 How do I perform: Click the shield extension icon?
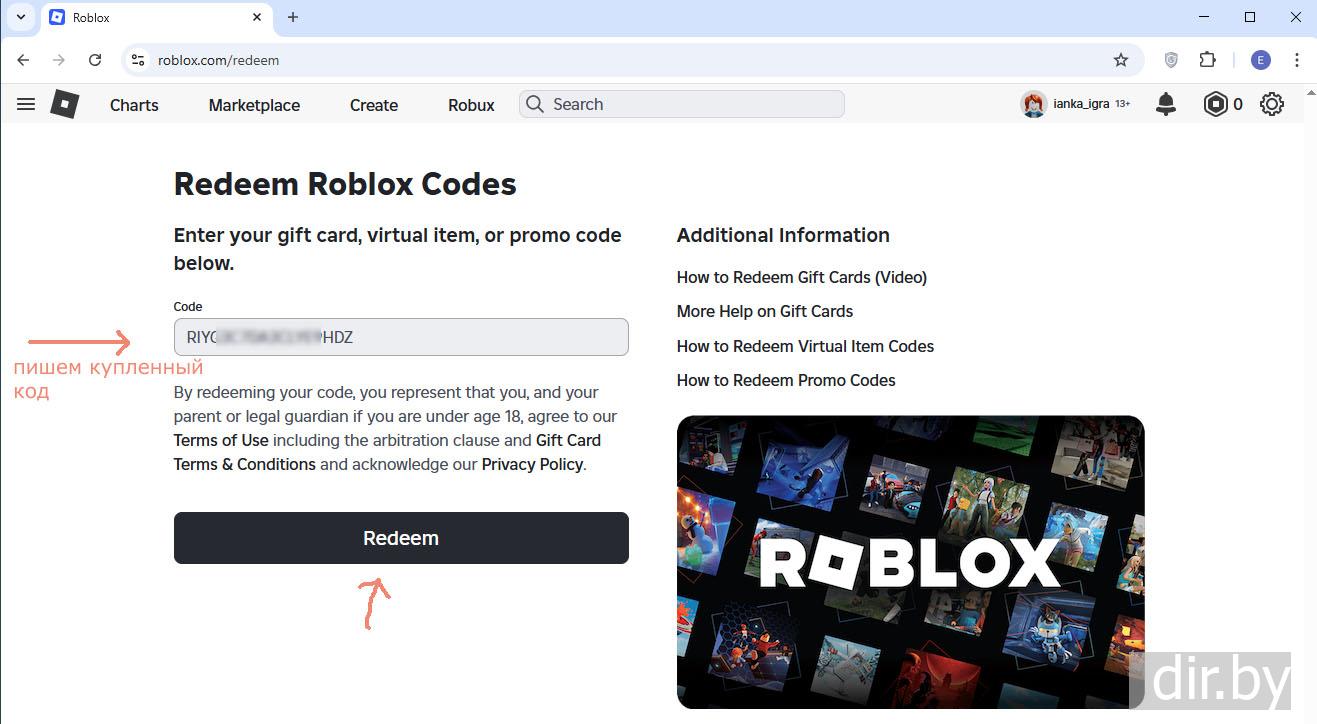click(x=1171, y=60)
